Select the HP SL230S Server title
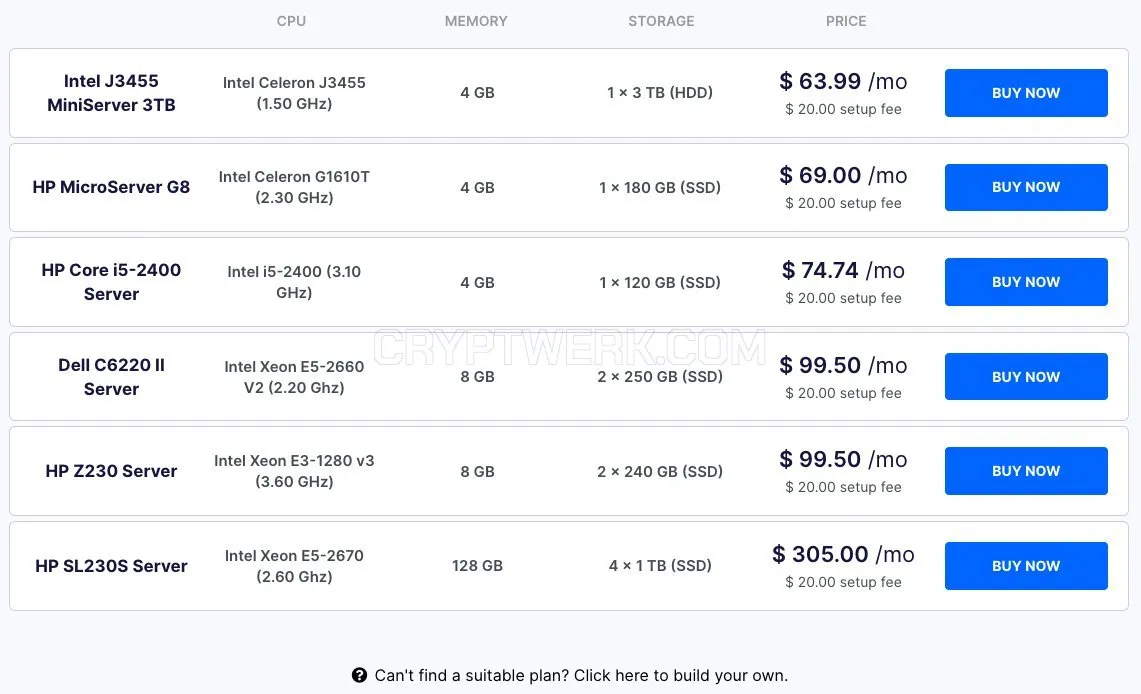Screen dimensions: 1141x694 tap(111, 566)
